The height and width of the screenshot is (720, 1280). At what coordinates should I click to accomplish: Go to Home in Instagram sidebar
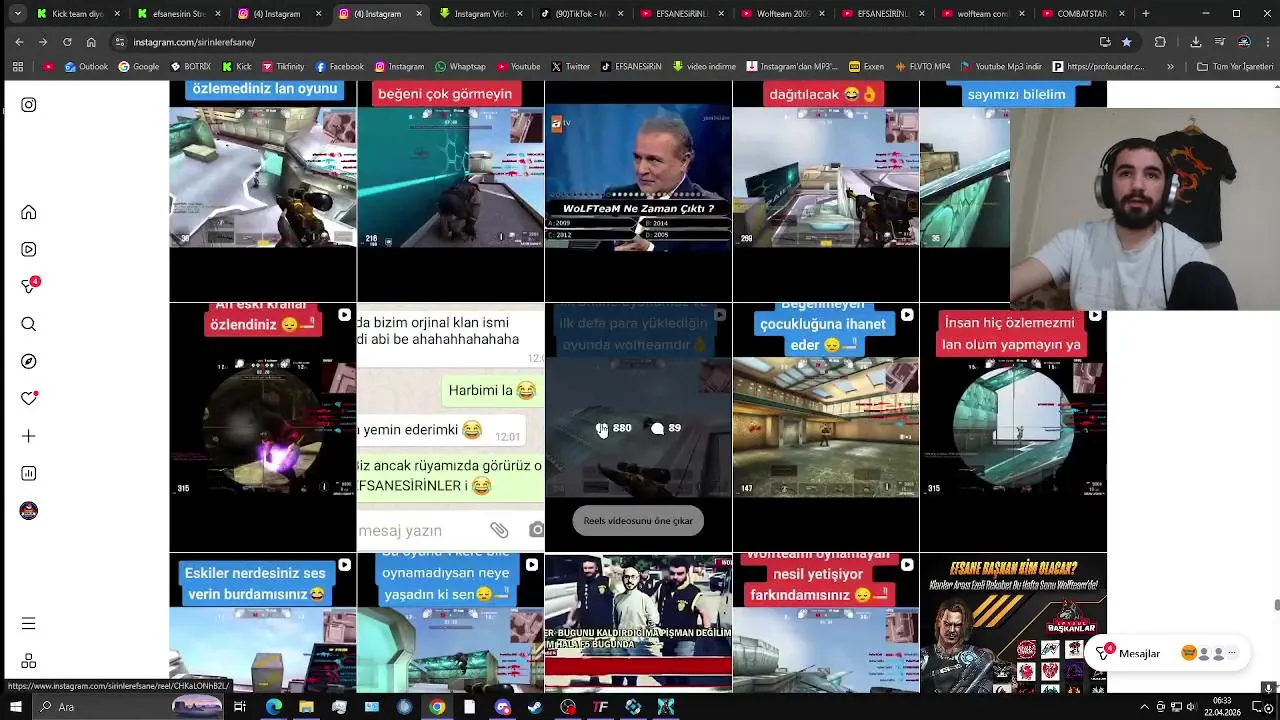29,212
